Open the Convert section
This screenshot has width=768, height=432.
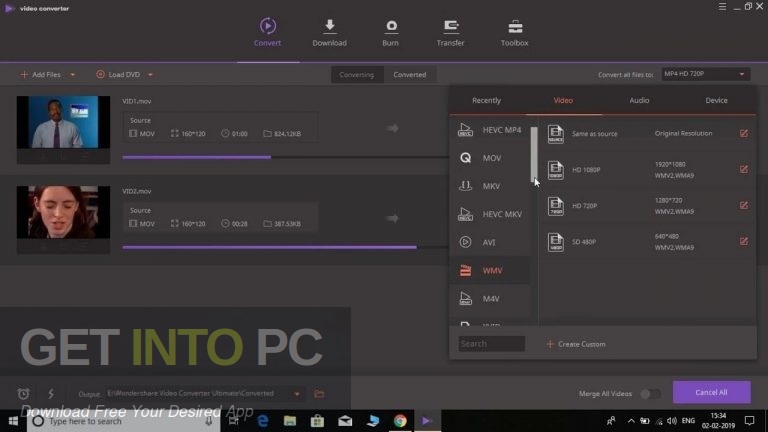[267, 32]
